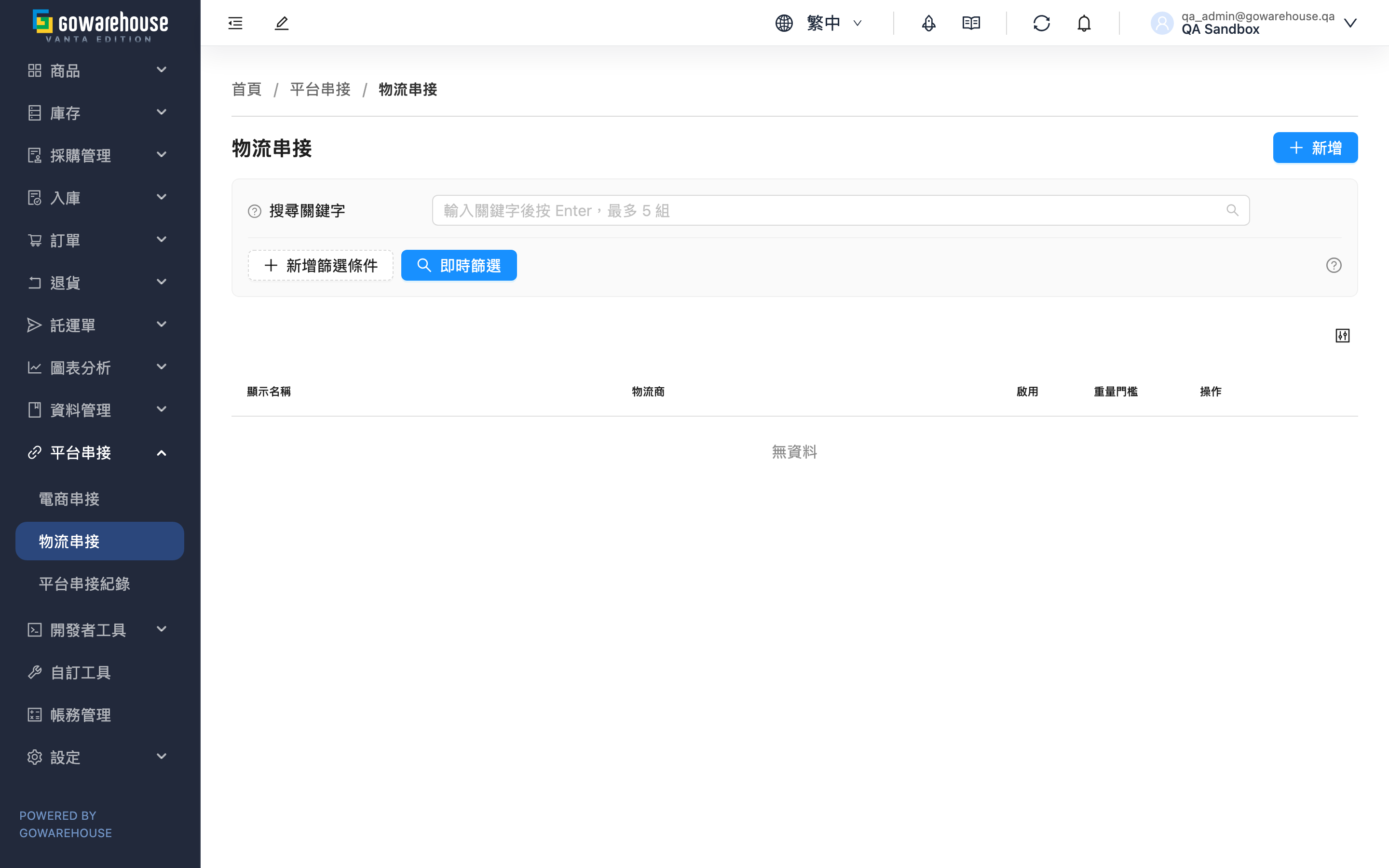This screenshot has height=868, width=1389.
Task: Click the 自訂工具 wrench icon
Action: tap(34, 672)
